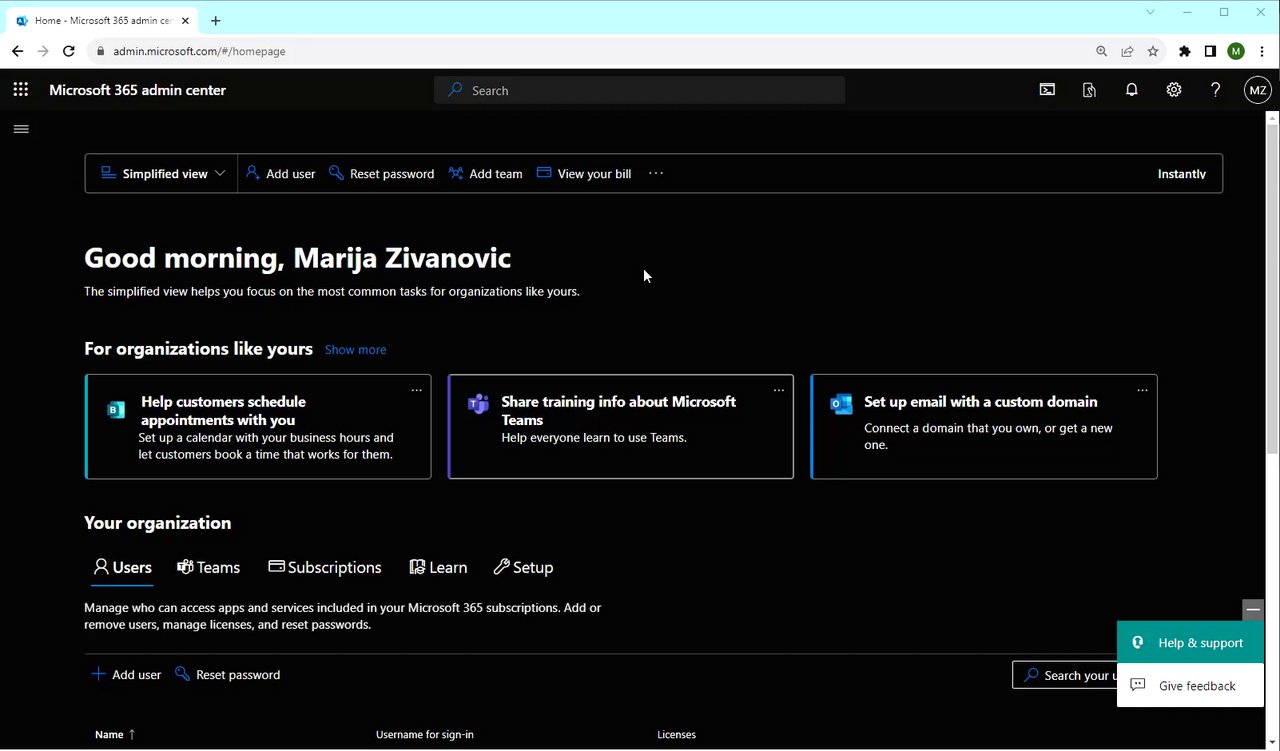
Task: Click Add user in top command bar
Action: 280,173
